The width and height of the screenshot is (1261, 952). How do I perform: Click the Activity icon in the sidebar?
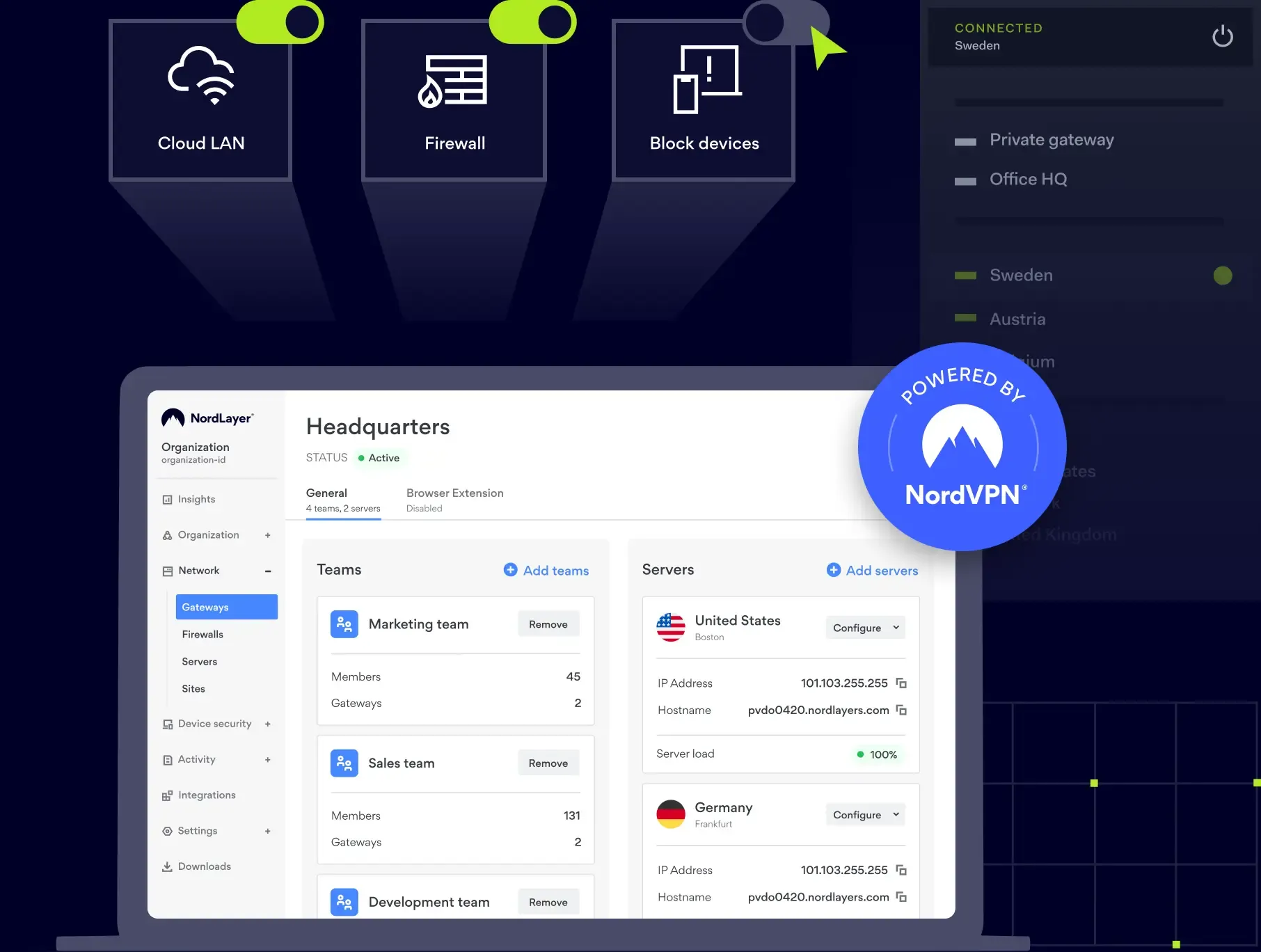coord(167,760)
